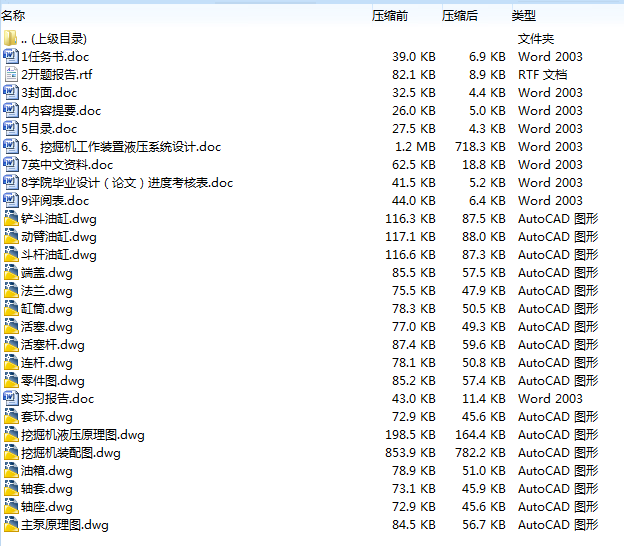Select the file name 6、挖掘机工作装置液压系统设计.doc
Viewport: 624px width, 546px height.
(121, 146)
